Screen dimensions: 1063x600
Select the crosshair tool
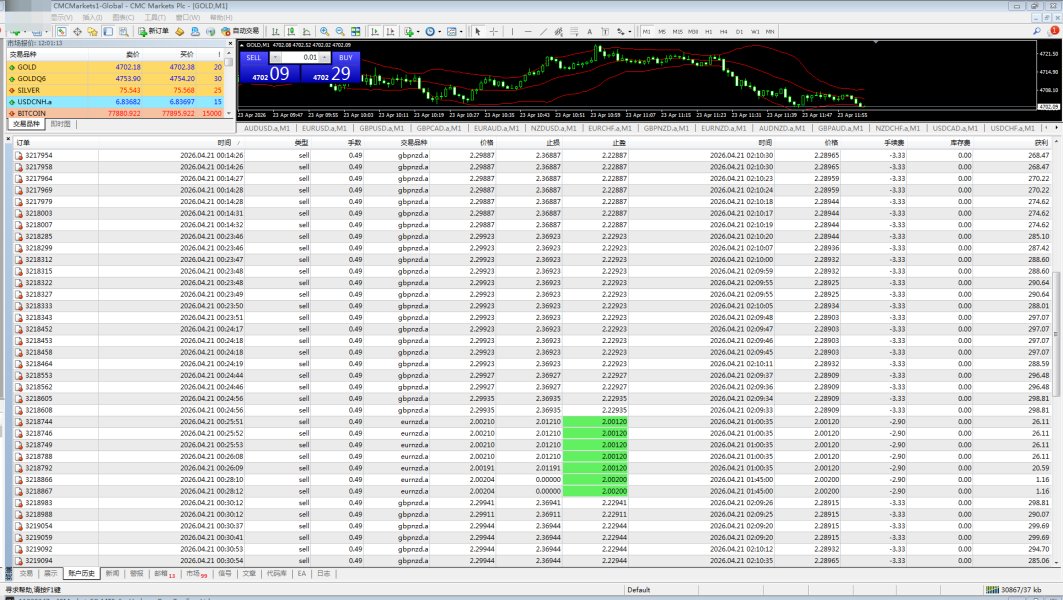[x=494, y=31]
